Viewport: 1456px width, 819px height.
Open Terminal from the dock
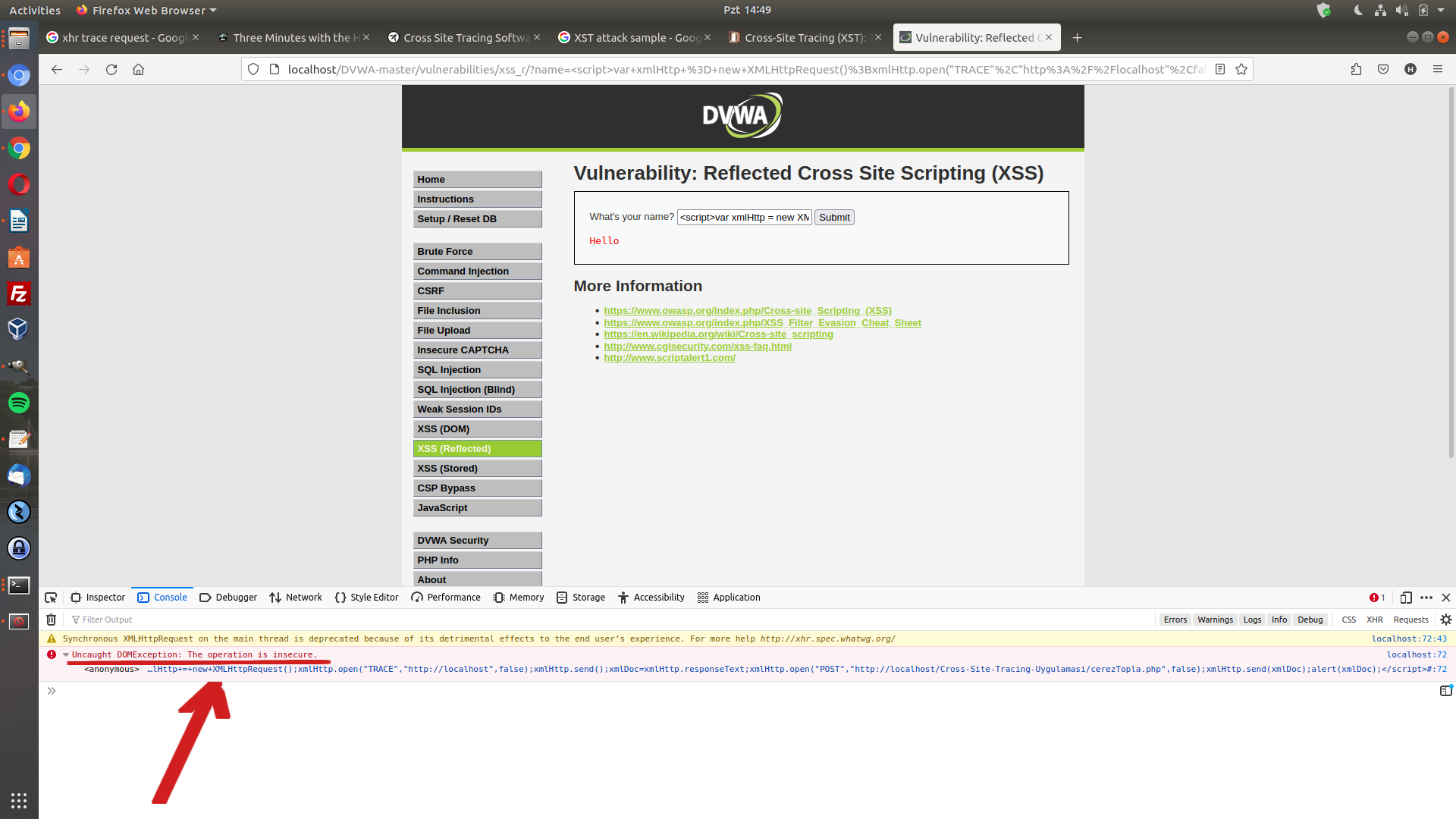(19, 585)
